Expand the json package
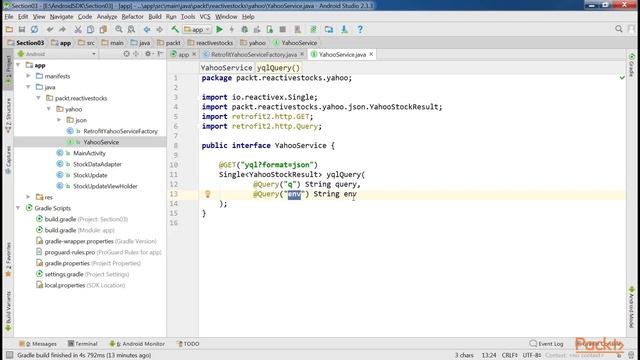 coord(59,120)
